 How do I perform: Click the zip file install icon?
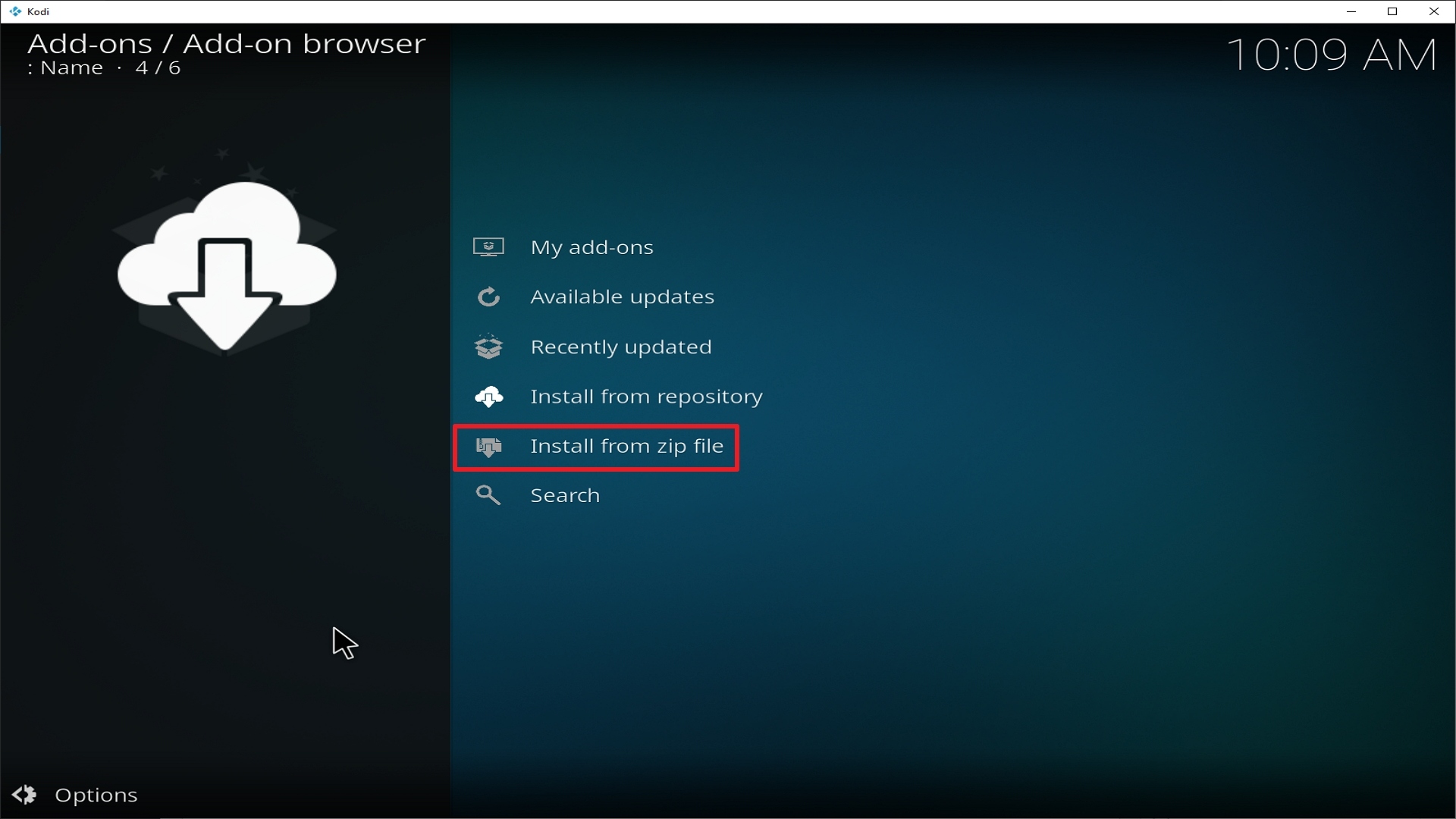click(488, 447)
